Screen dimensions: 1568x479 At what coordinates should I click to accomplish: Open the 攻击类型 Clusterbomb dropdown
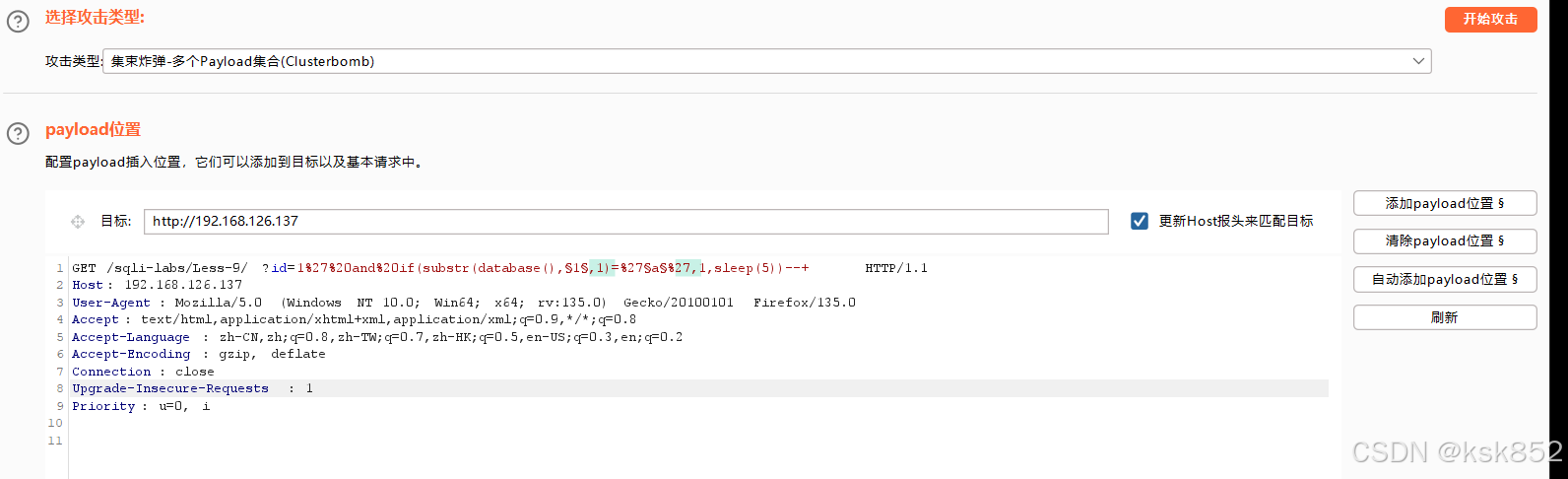(x=766, y=61)
